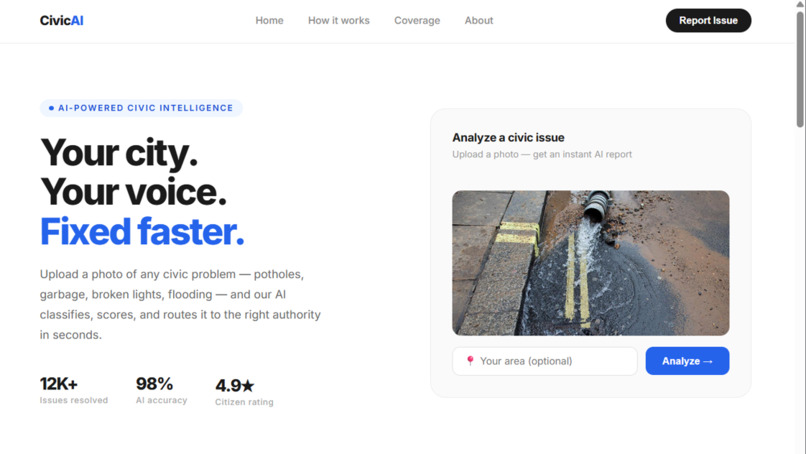Click 'Upload a photo — get an instant AI report'
Viewport: 806px width, 454px height.
[542, 154]
